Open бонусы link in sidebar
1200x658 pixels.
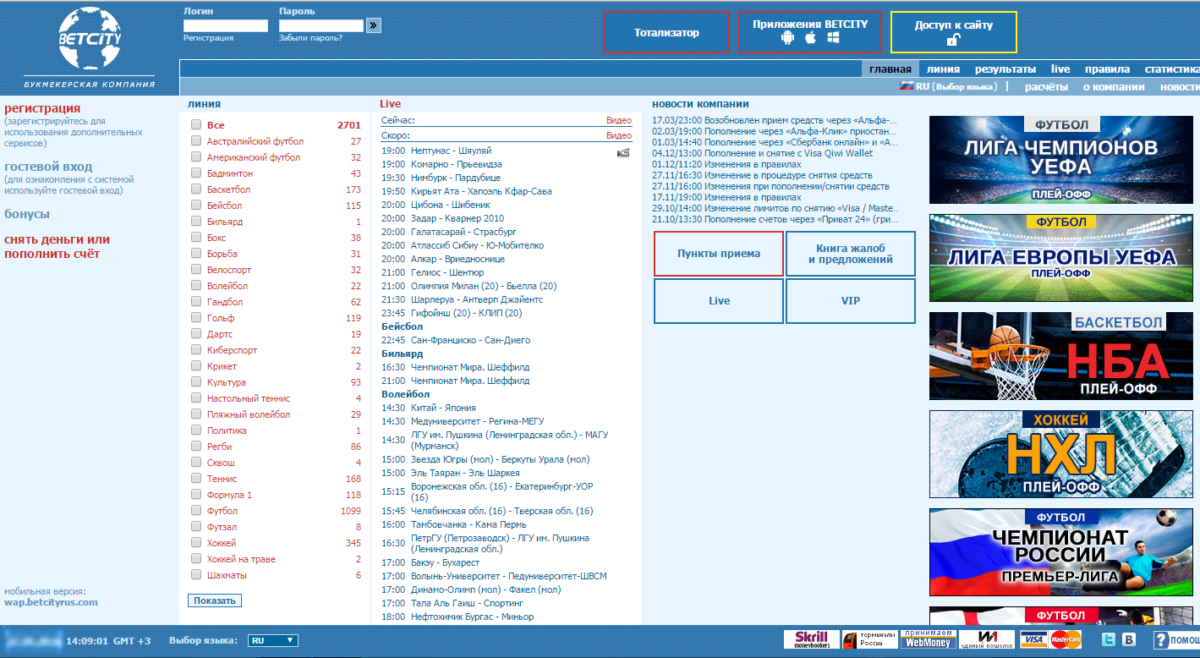27,214
